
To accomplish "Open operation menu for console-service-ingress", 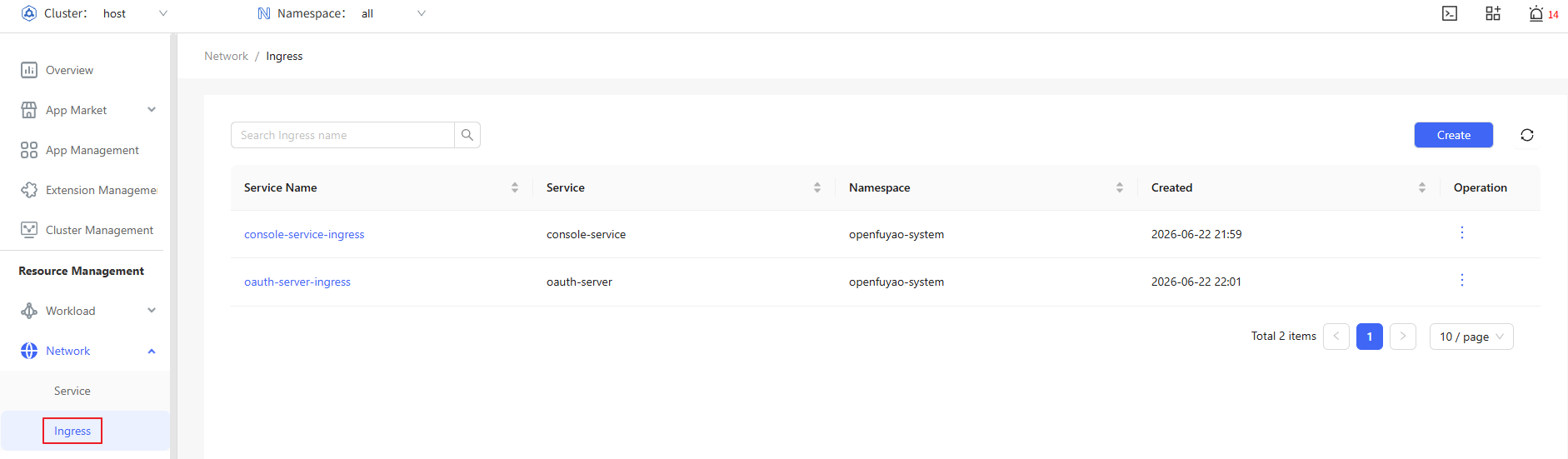I will click(1461, 232).
